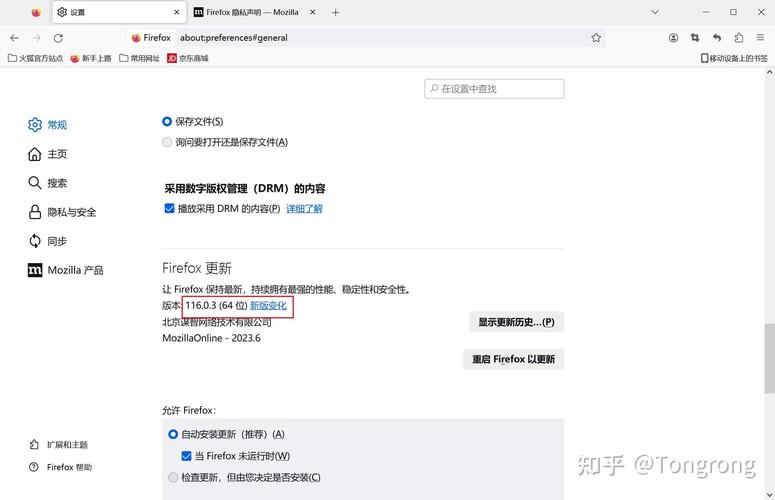Switch to Firefox 隐私声明 — Mozilla tab
The height and width of the screenshot is (500, 775).
point(255,12)
